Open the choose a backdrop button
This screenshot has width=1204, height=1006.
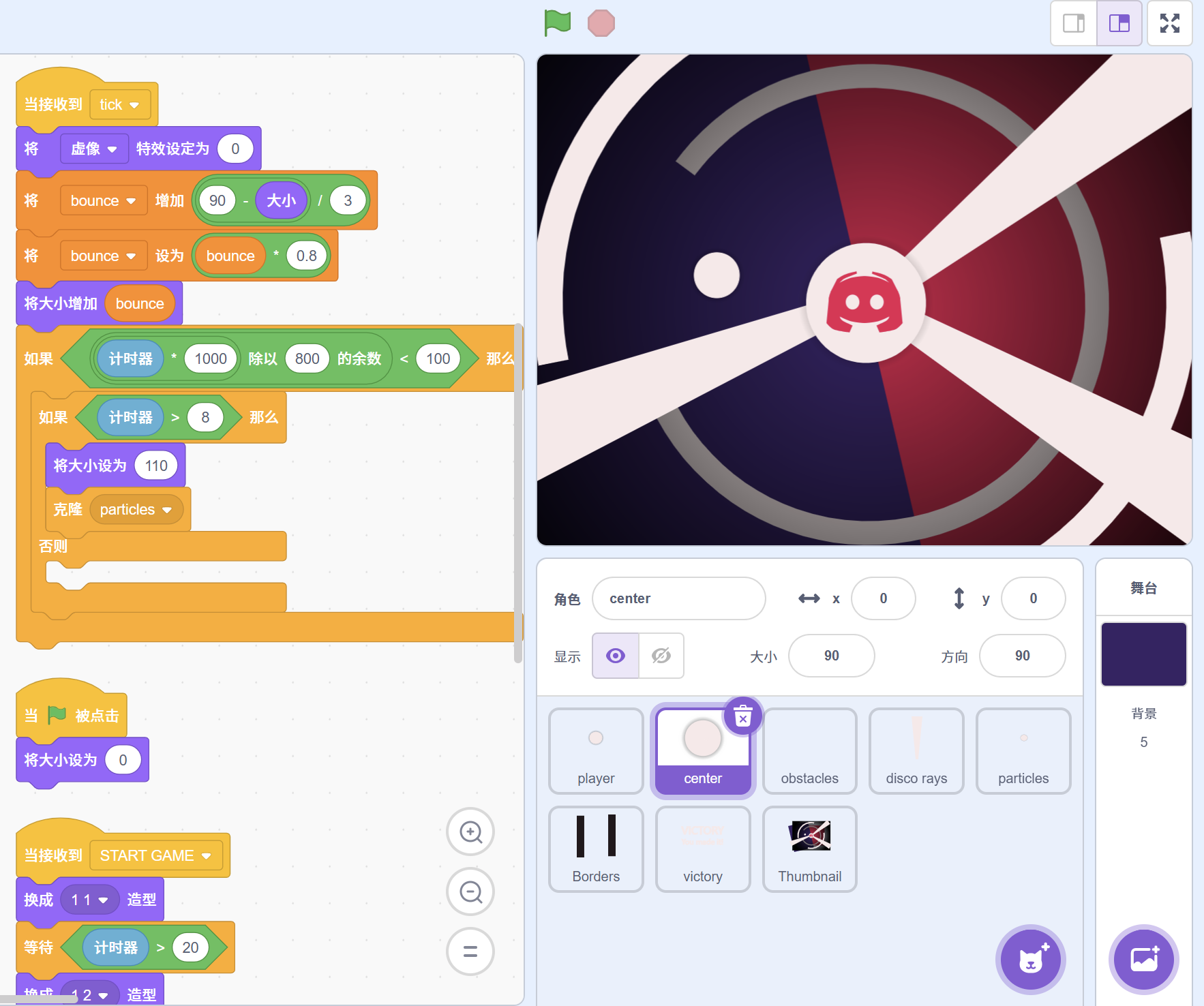1143,960
